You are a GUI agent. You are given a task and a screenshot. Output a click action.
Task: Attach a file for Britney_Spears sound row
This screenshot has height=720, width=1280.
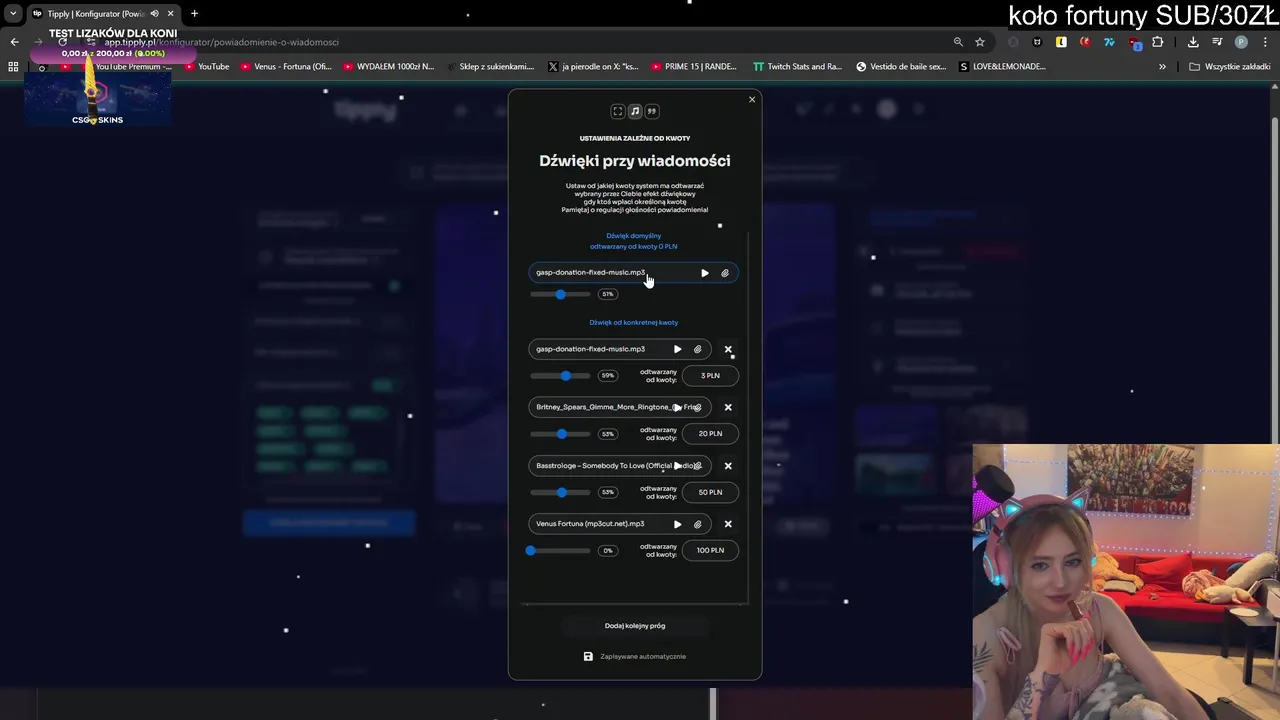point(698,407)
